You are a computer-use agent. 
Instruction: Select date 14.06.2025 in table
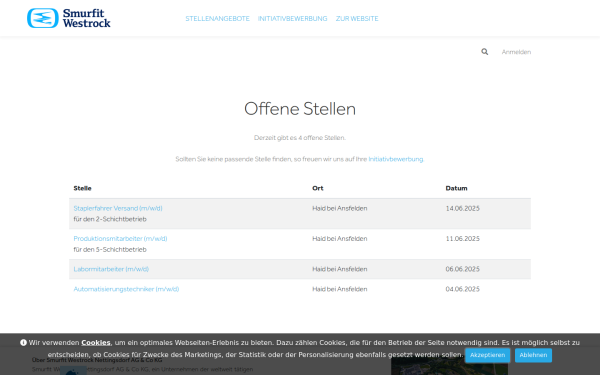tap(462, 208)
